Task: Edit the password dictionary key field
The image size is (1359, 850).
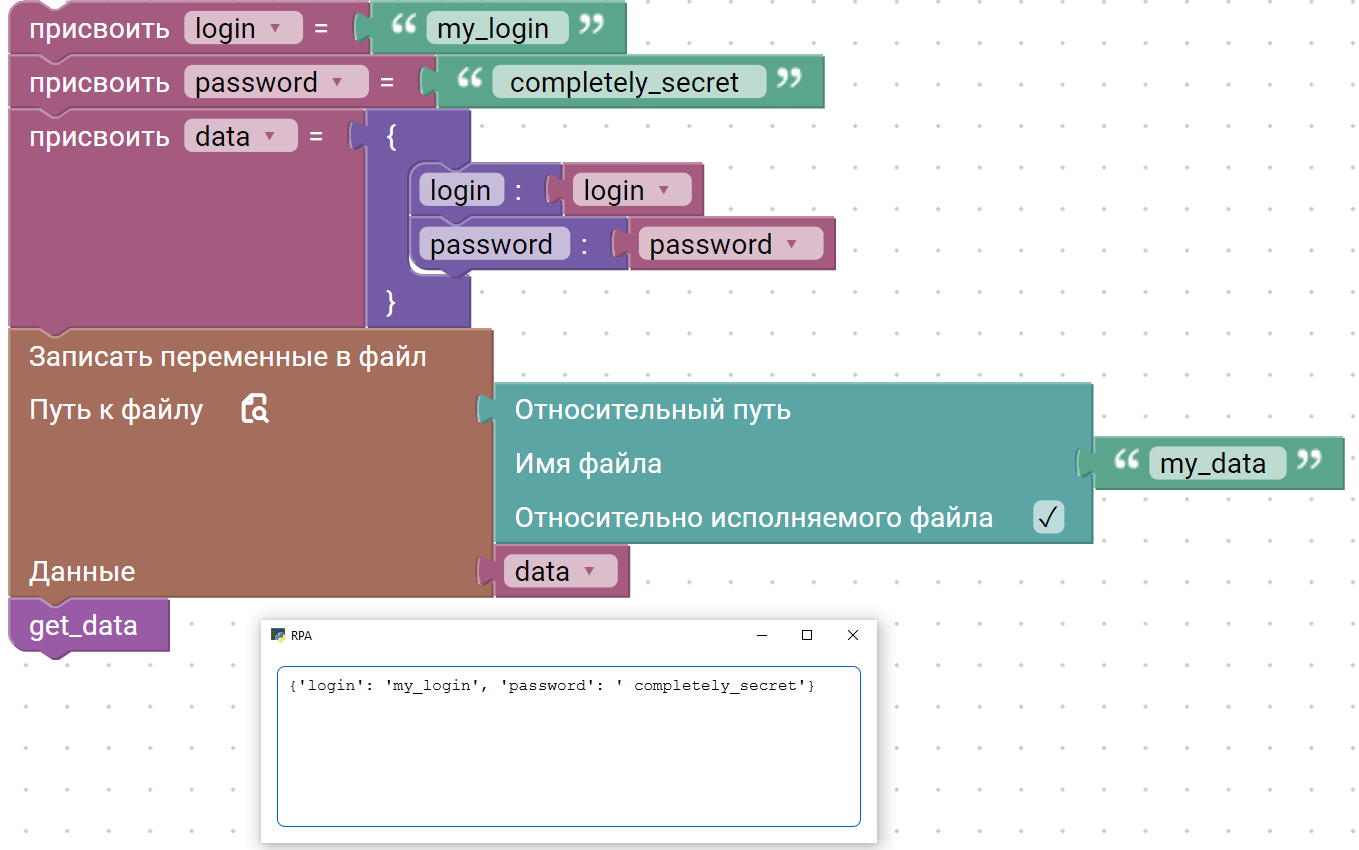Action: 492,244
